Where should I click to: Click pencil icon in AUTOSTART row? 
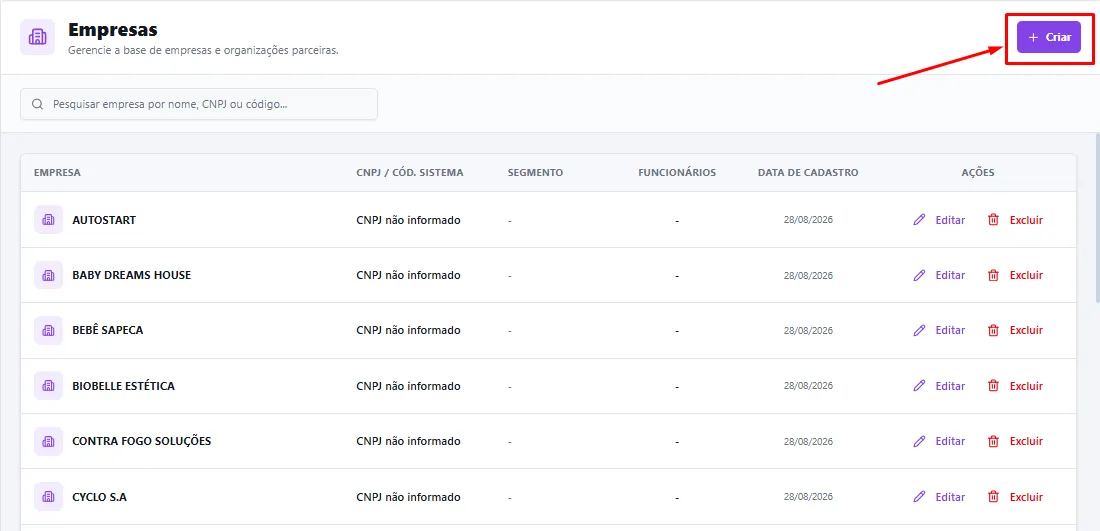coord(919,220)
